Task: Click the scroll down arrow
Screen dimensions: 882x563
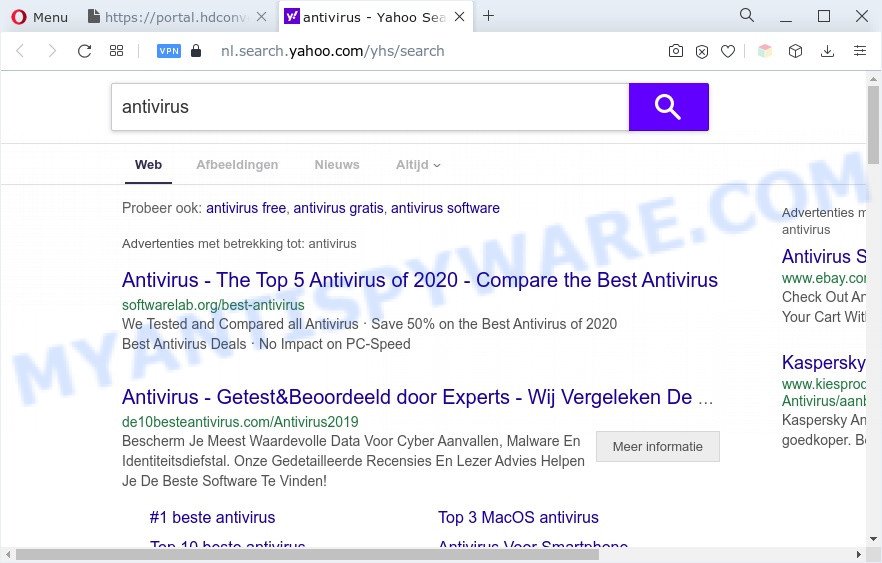Action: [873, 539]
